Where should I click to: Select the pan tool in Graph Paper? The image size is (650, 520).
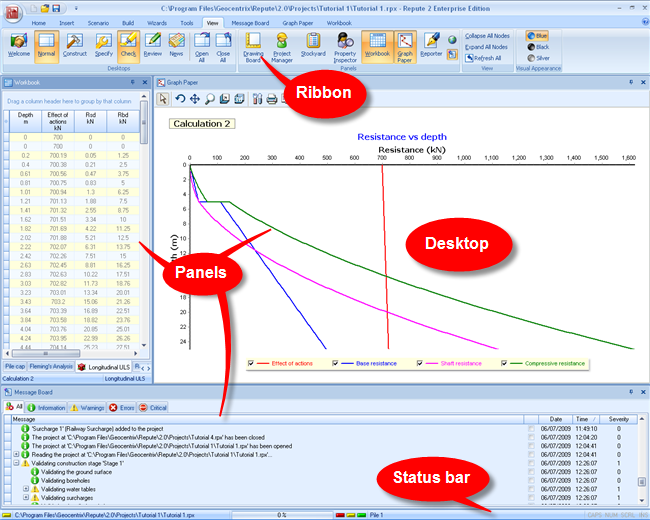[x=194, y=99]
